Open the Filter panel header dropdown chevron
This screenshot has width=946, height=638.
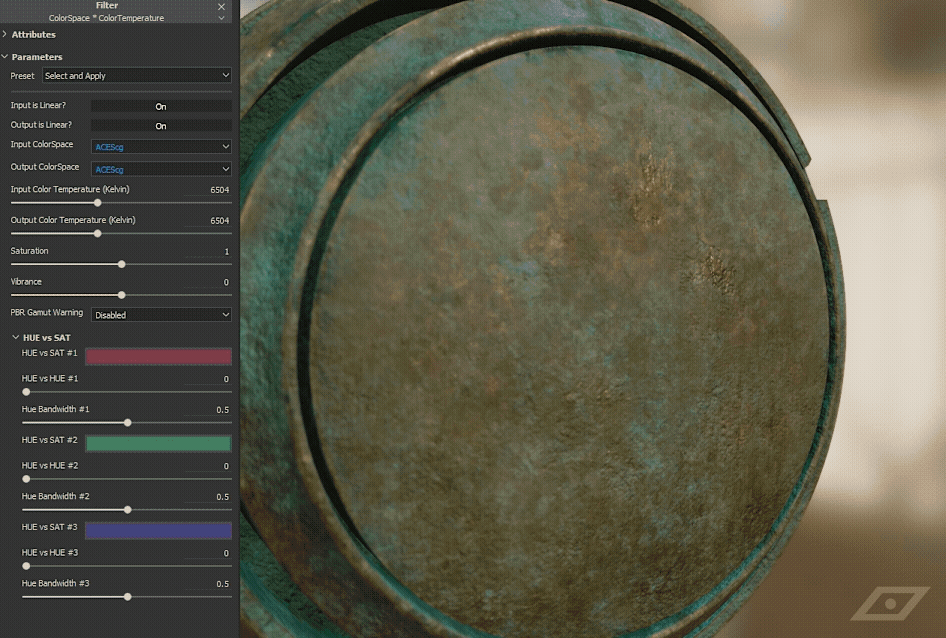[x=221, y=18]
